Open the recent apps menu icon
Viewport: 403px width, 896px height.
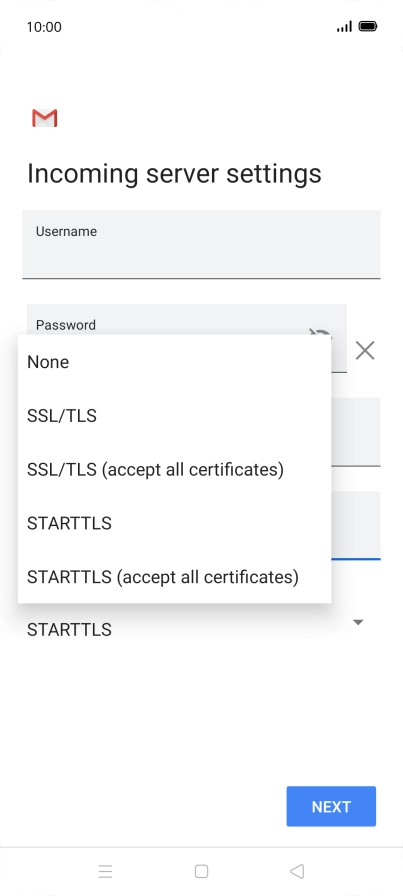(105, 871)
